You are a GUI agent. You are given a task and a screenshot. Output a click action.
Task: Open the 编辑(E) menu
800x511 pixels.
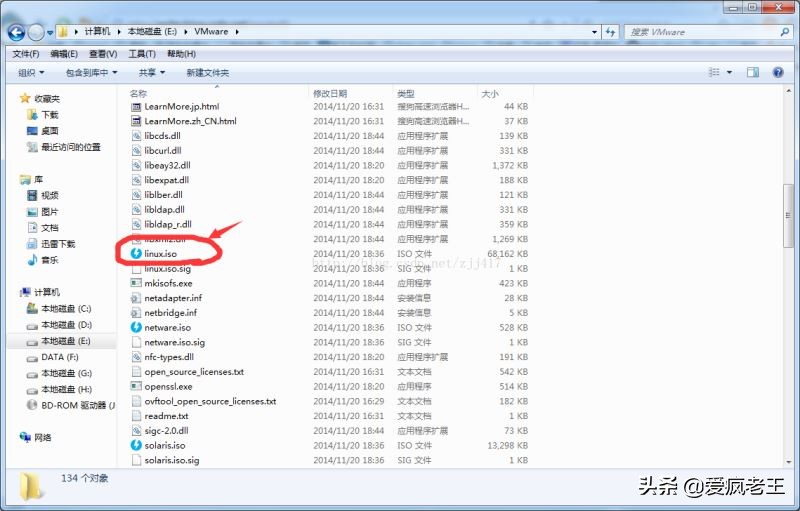coord(64,54)
